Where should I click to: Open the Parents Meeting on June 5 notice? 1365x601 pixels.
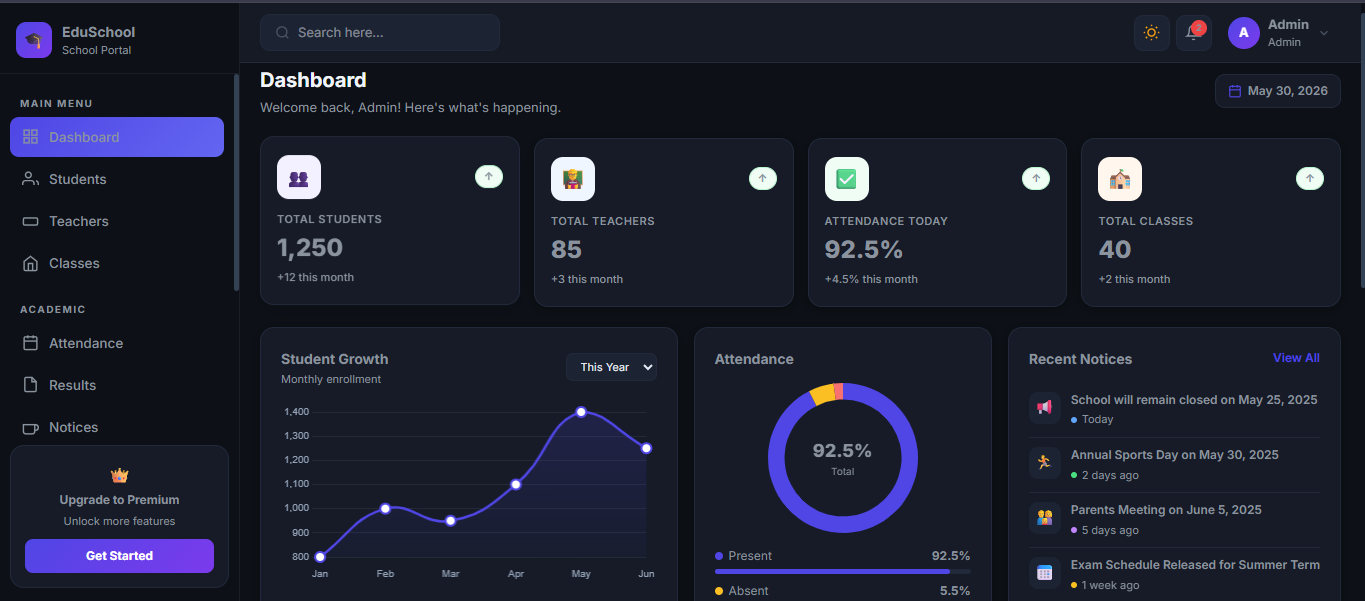pyautogui.click(x=1174, y=519)
